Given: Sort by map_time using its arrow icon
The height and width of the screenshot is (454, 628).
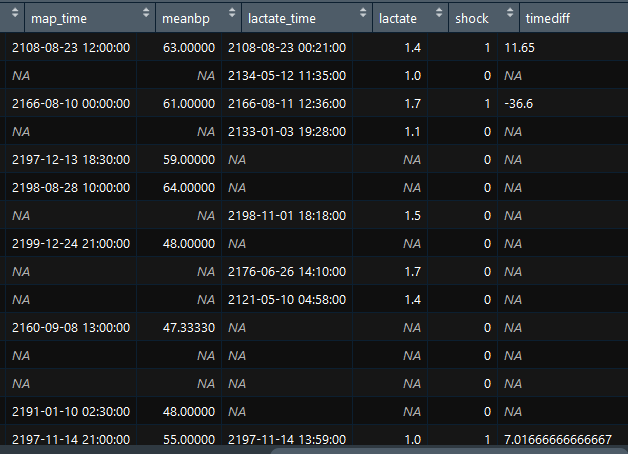Looking at the screenshot, I should [146, 13].
